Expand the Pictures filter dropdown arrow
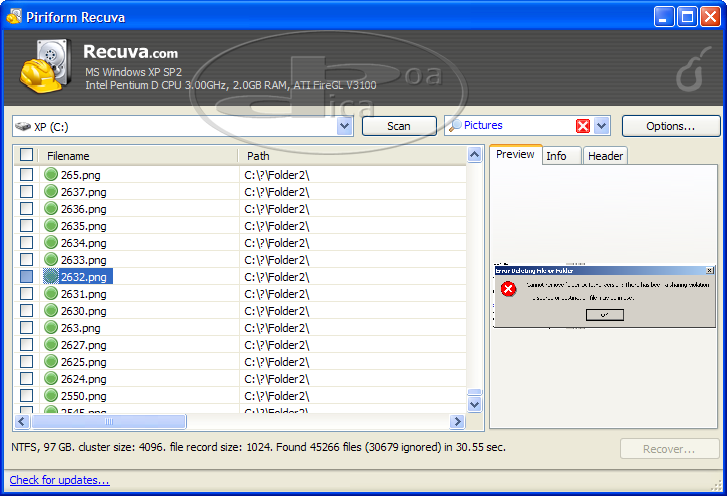Viewport: 727px width, 496px height. (x=602, y=126)
